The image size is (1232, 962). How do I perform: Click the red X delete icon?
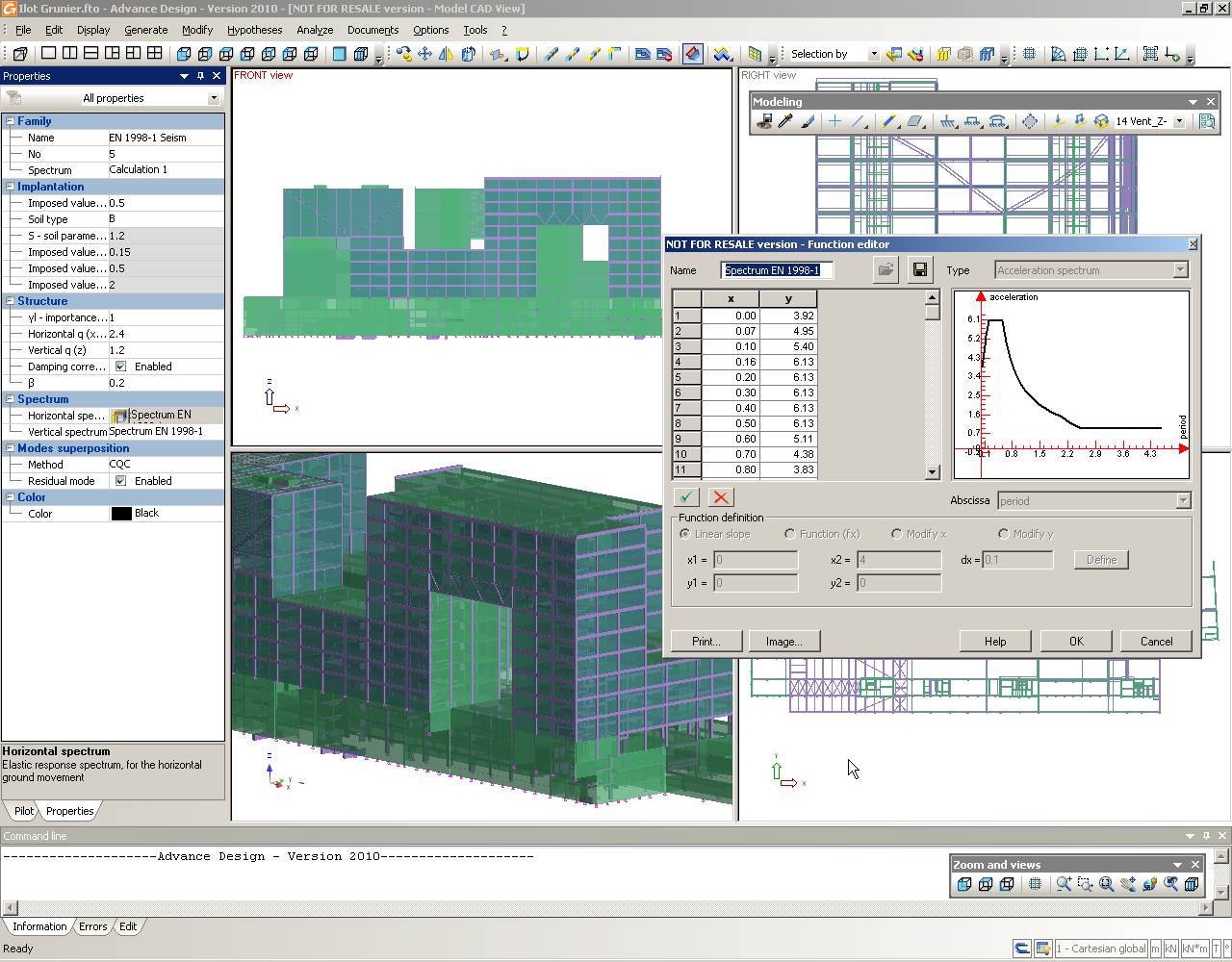click(x=721, y=496)
